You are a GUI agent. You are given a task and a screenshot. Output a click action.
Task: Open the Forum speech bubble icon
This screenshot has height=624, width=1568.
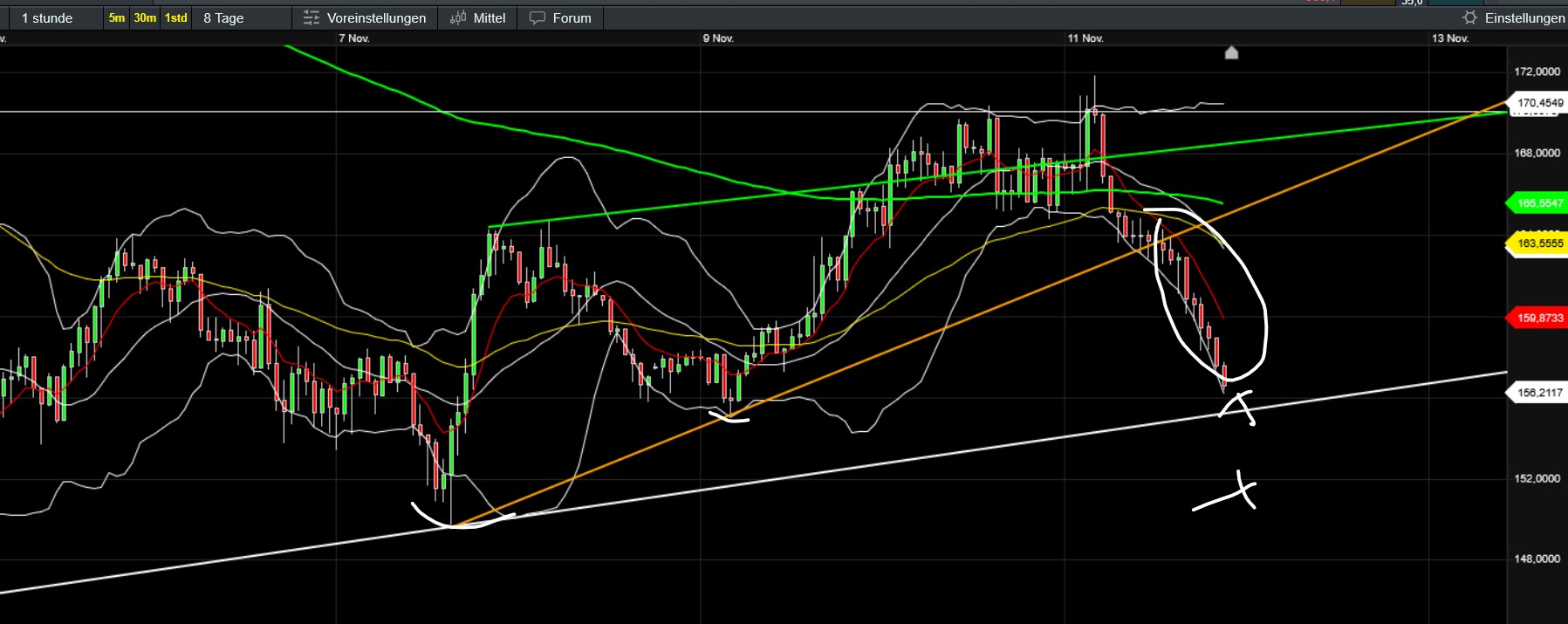[x=538, y=18]
